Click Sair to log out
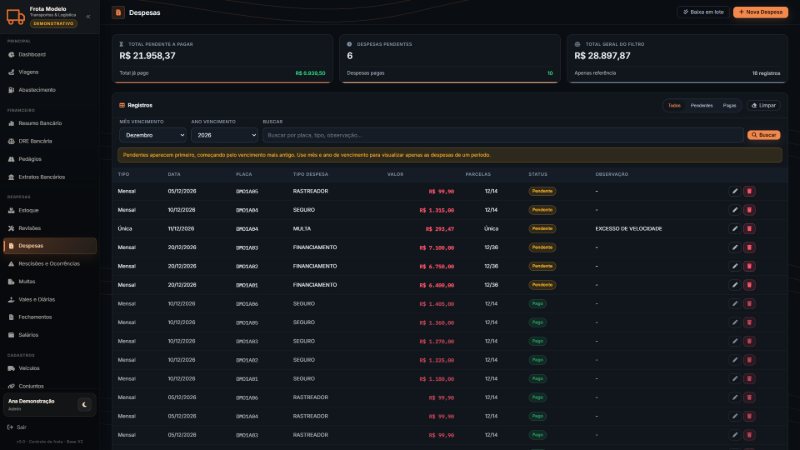This screenshot has width=800, height=450. pyautogui.click(x=17, y=427)
